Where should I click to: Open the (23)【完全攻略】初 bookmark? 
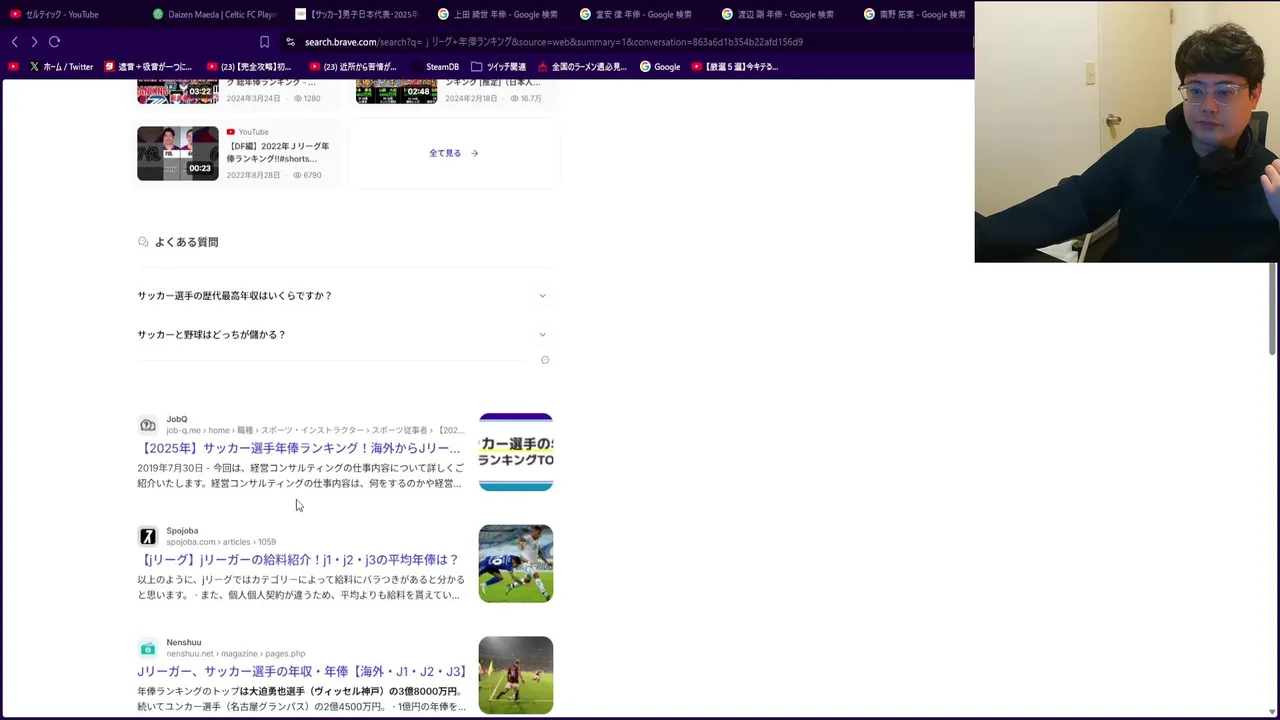249,67
